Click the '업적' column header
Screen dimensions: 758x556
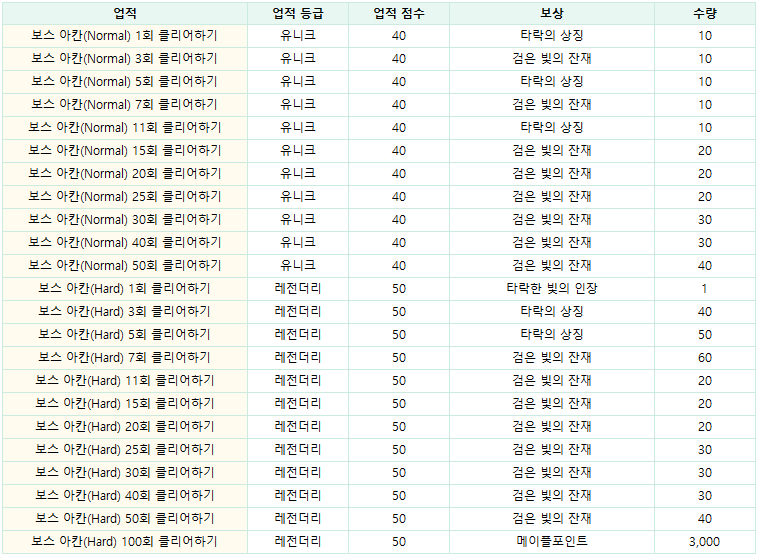point(125,13)
